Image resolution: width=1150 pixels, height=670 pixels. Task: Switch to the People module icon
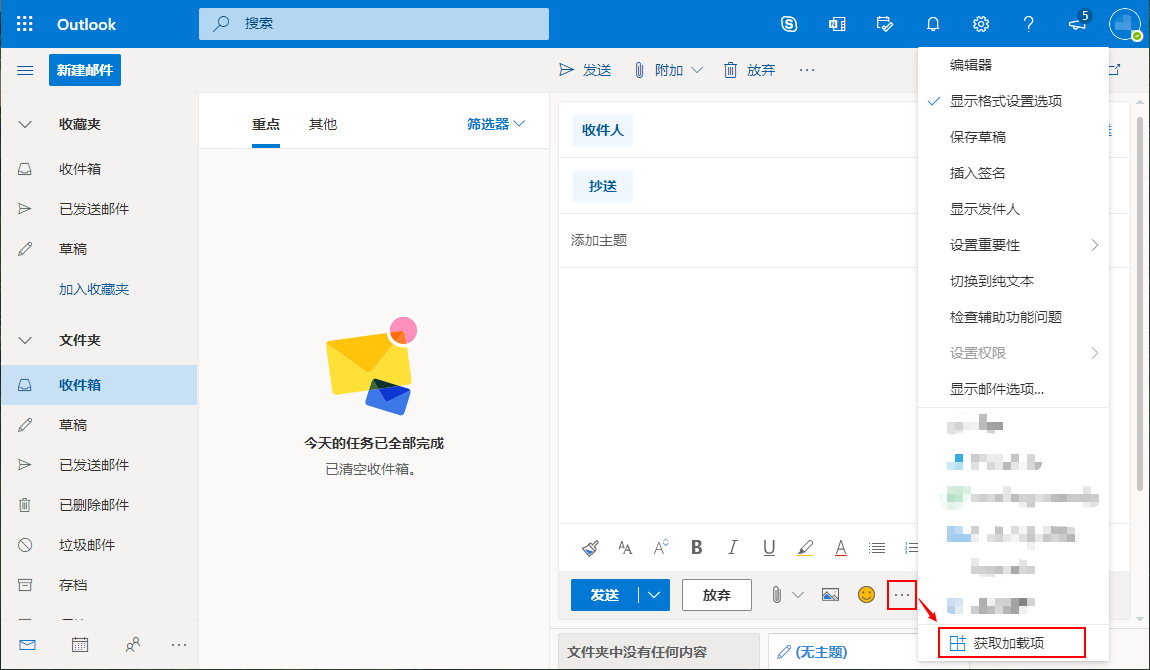pos(133,645)
